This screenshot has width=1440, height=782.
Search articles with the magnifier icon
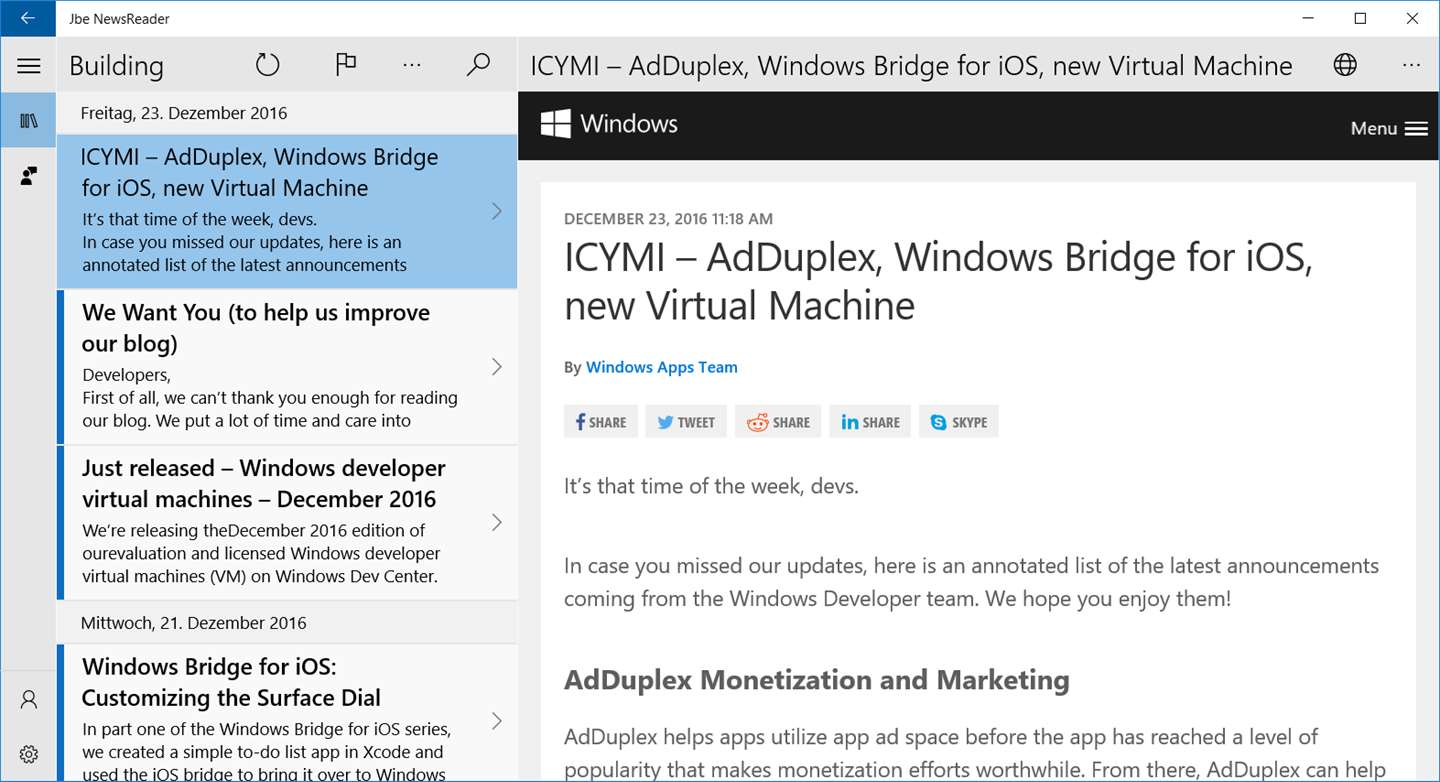pos(479,65)
